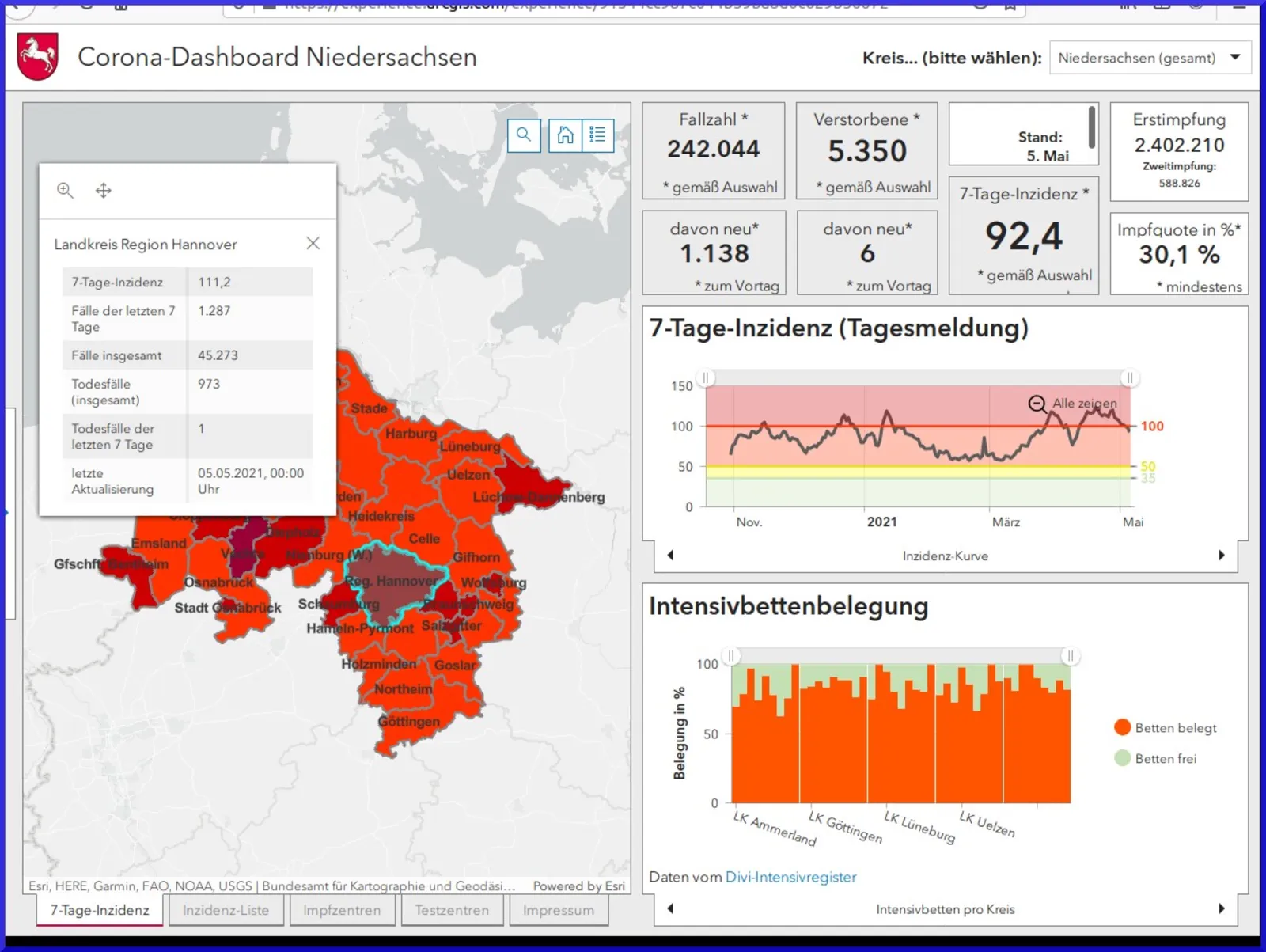Screen dimensions: 1266x952
Task: Click the 'Intensivbetten pro Kreis' pager label
Action: pos(946,909)
